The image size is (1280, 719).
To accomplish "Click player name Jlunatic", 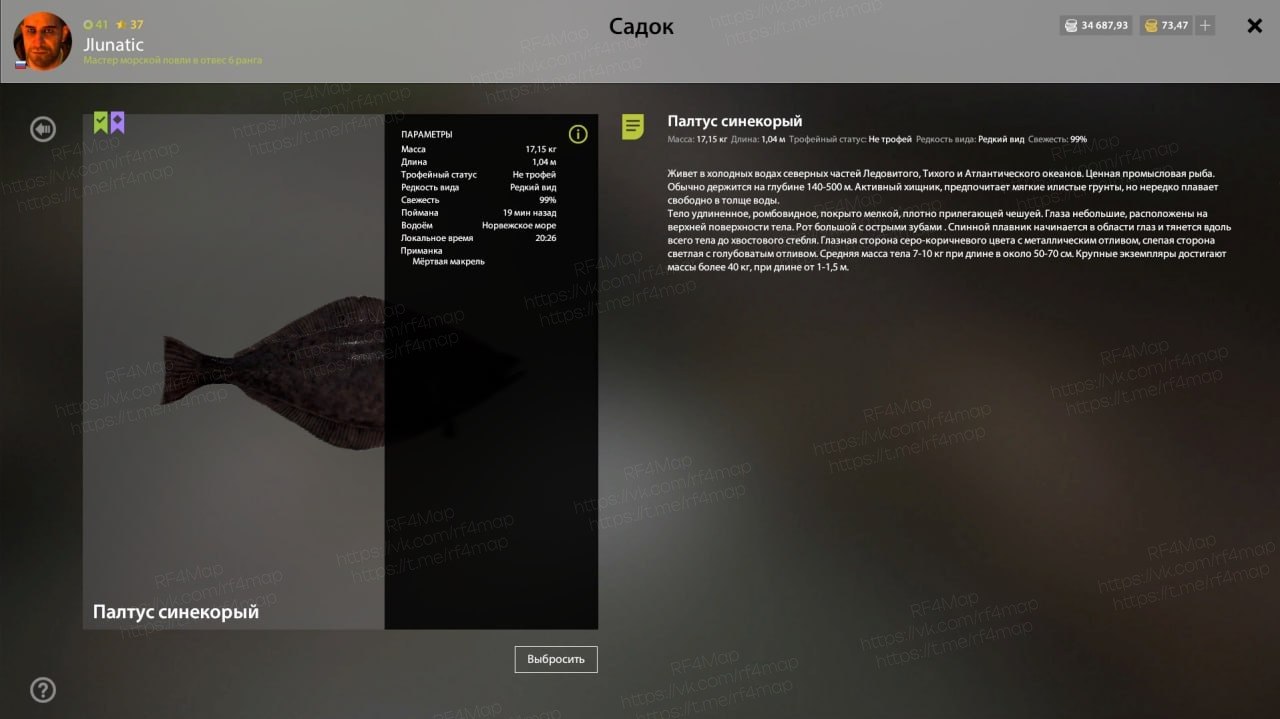I will 114,44.
